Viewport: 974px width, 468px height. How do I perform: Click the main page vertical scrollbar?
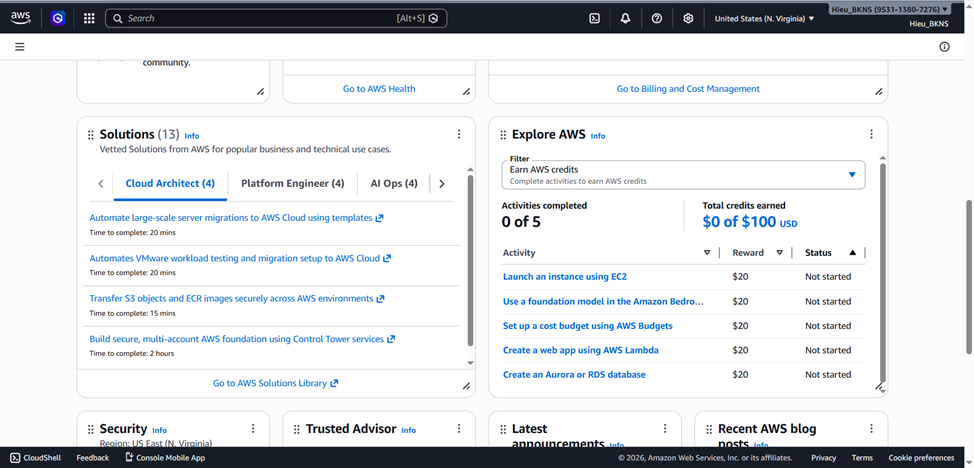click(x=970, y=277)
